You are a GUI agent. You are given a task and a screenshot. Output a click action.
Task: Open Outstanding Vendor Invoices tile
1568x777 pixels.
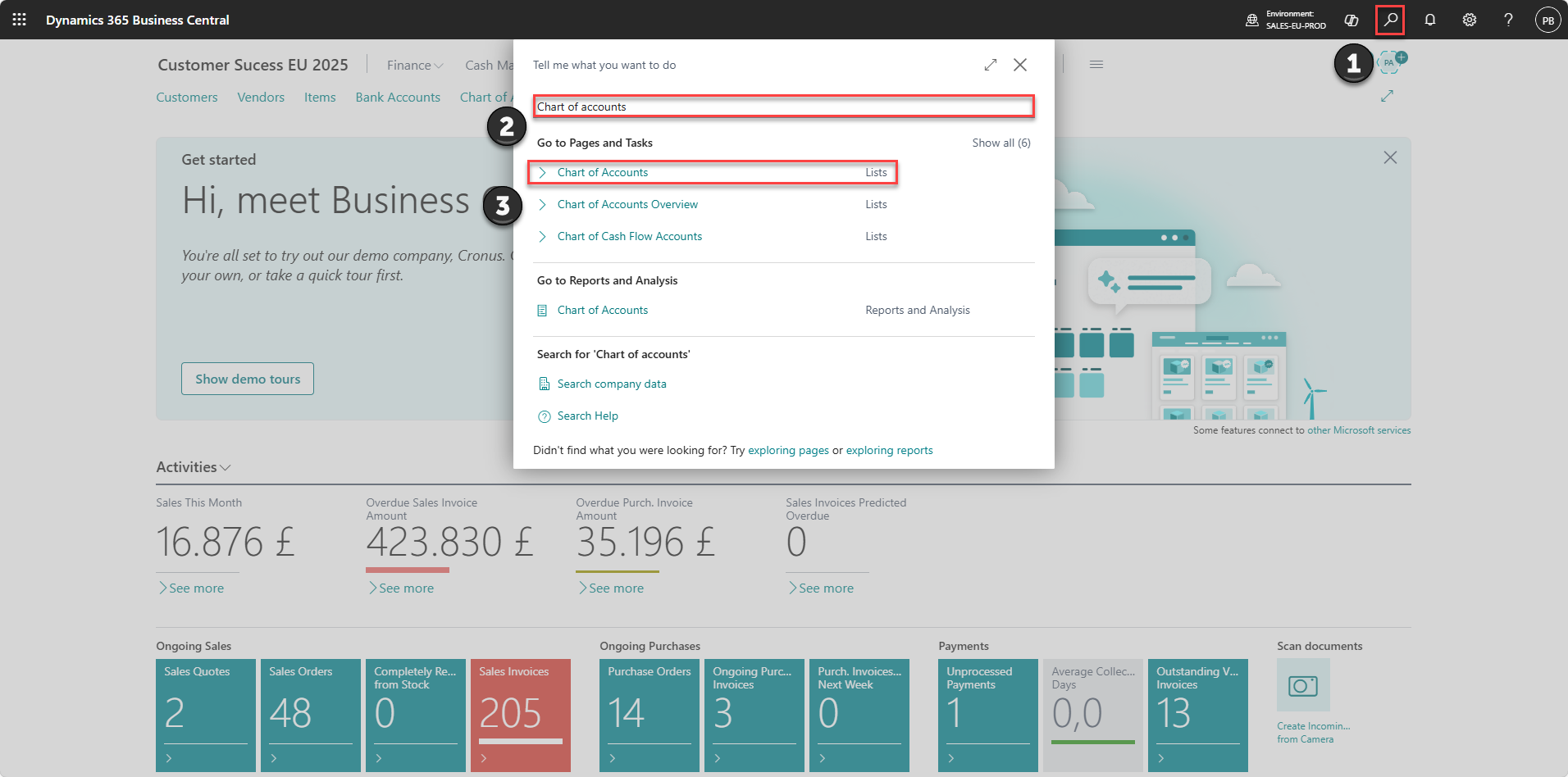point(1198,716)
